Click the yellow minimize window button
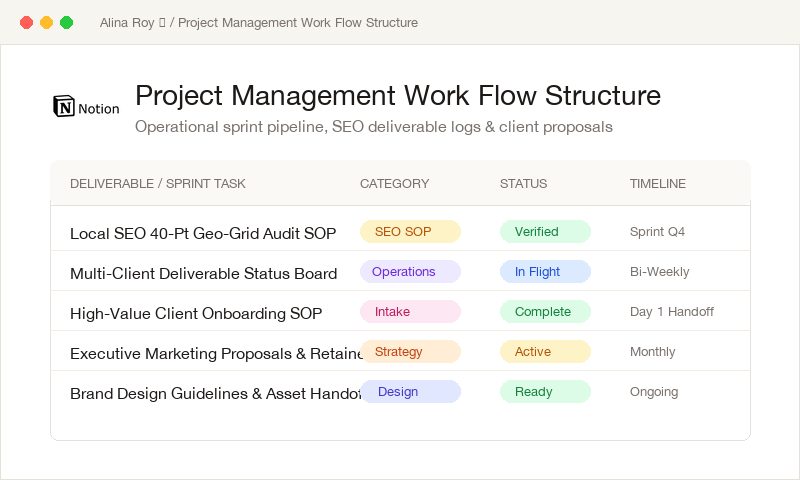Screen dimensions: 800x480 coord(46,22)
